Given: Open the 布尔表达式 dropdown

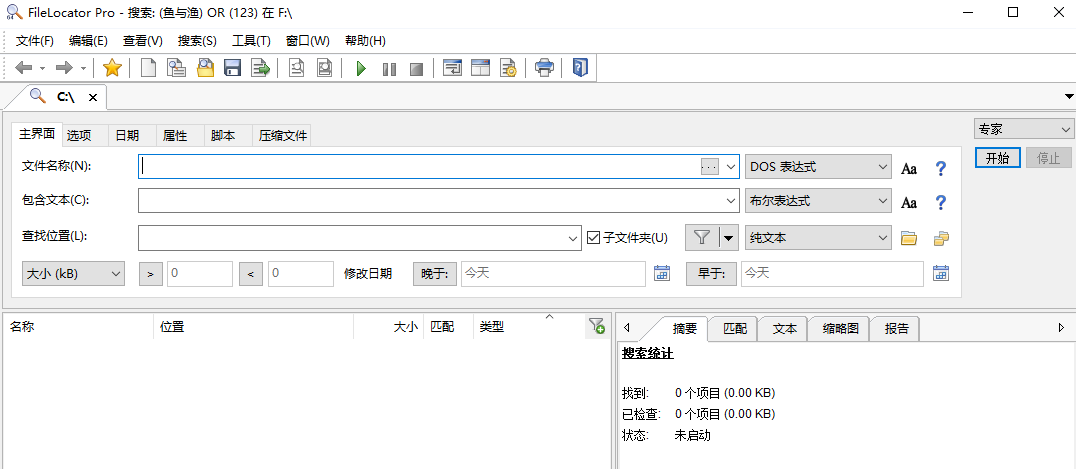Looking at the screenshot, I should click(818, 201).
